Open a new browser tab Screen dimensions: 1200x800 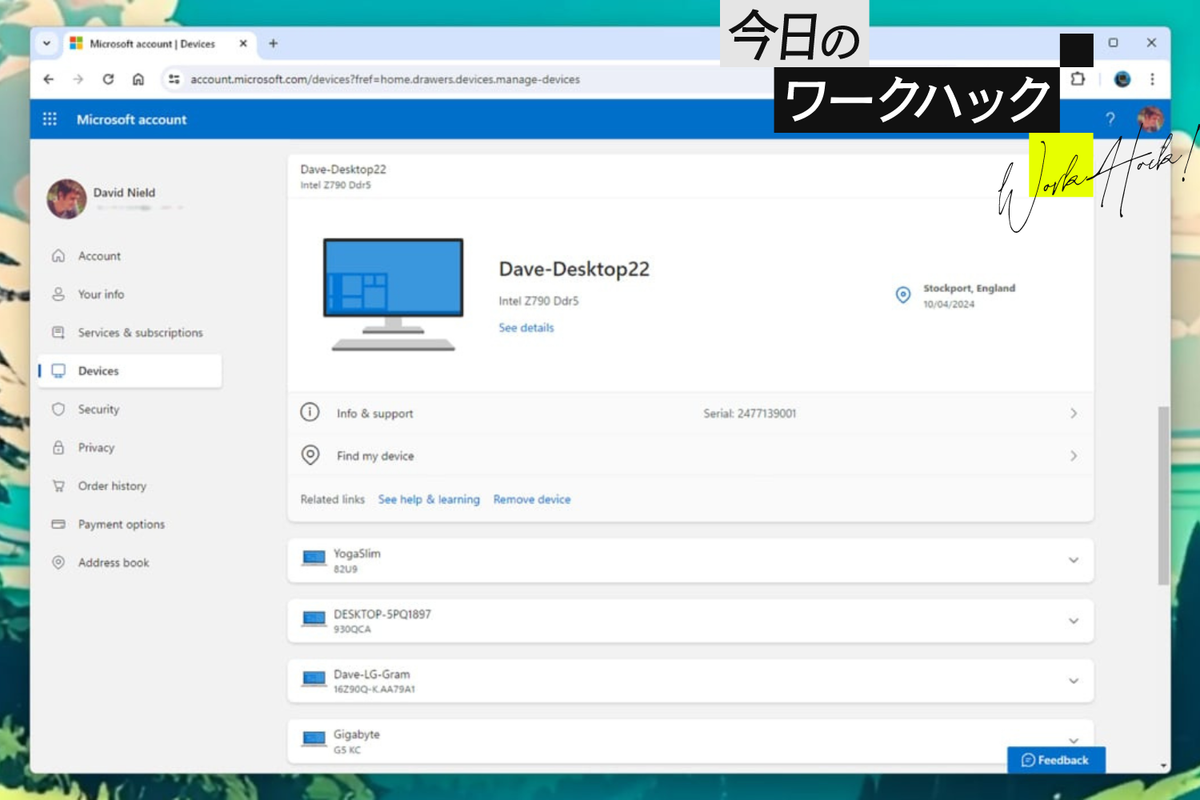(x=273, y=43)
